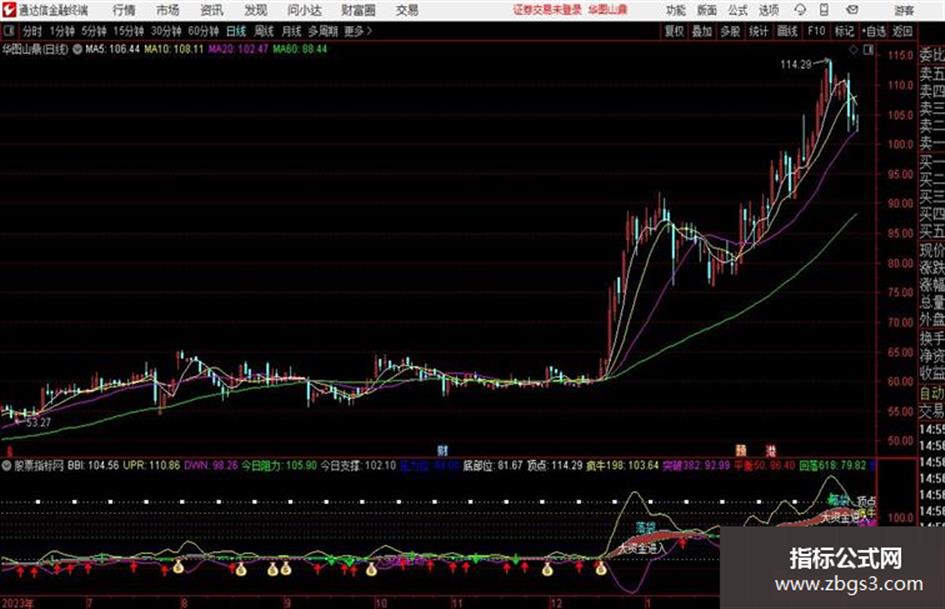Open the customer service headset icon
This screenshot has height=609, width=945.
click(x=800, y=10)
